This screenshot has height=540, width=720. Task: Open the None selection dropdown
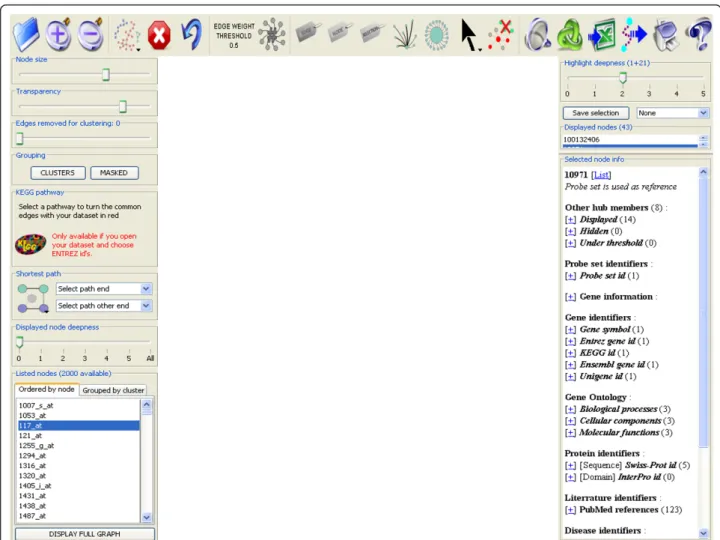pyautogui.click(x=672, y=113)
